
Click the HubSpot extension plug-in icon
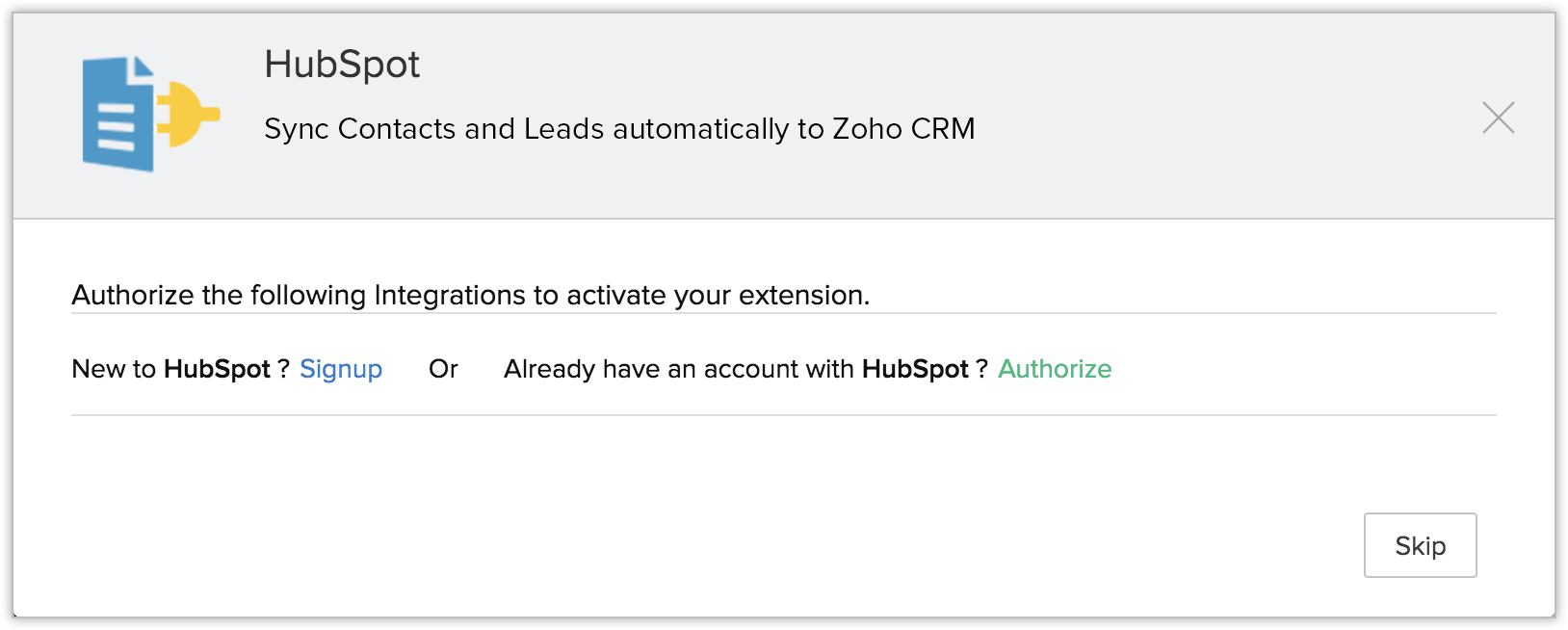pos(149,114)
